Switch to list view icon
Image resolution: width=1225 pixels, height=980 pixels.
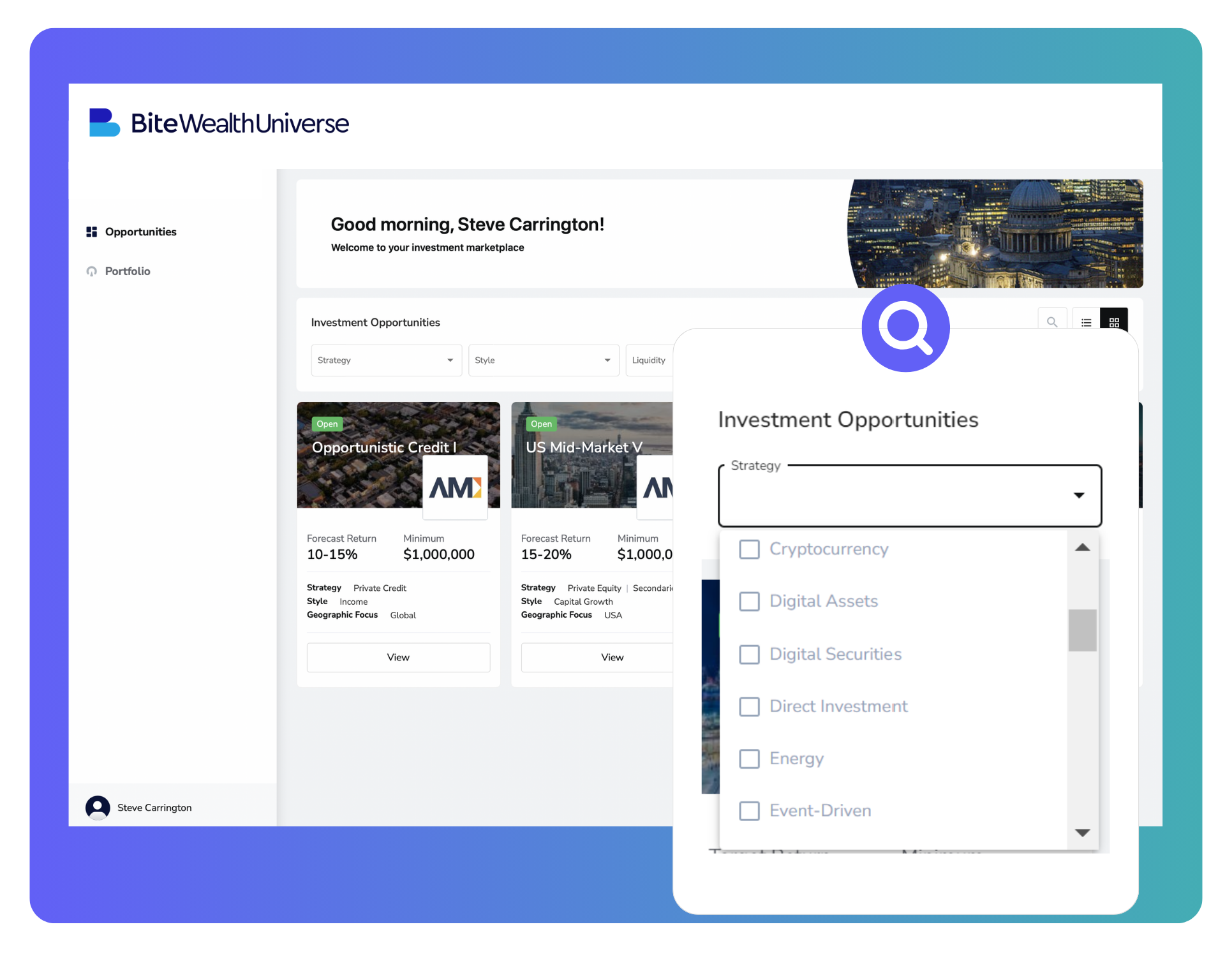(x=1086, y=322)
